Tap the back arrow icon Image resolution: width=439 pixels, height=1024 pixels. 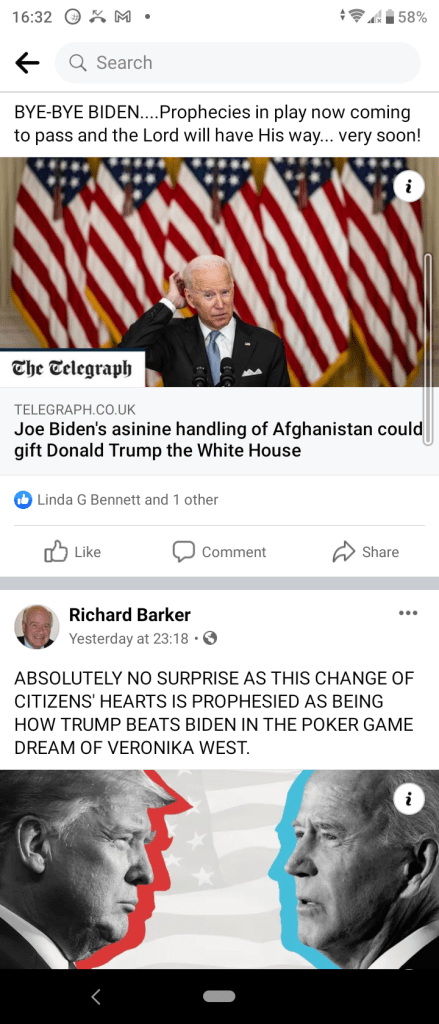pyautogui.click(x=27, y=63)
